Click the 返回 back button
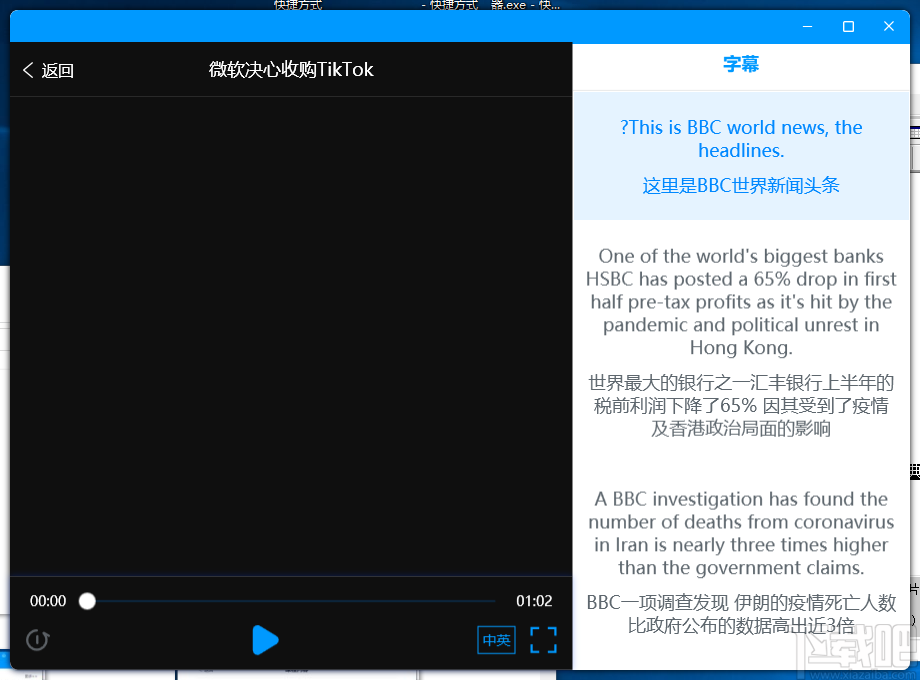The height and width of the screenshot is (680, 920). coord(48,69)
